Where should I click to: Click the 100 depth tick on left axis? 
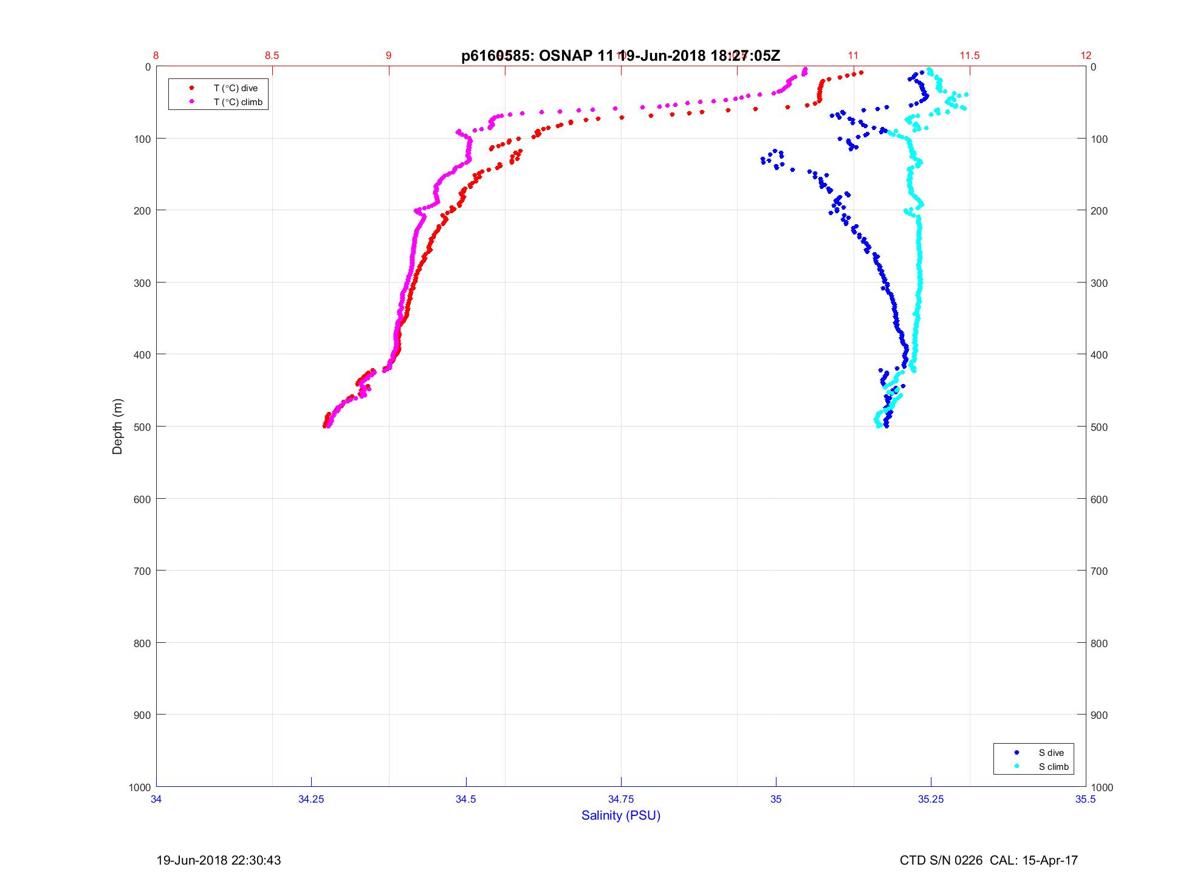pos(141,139)
